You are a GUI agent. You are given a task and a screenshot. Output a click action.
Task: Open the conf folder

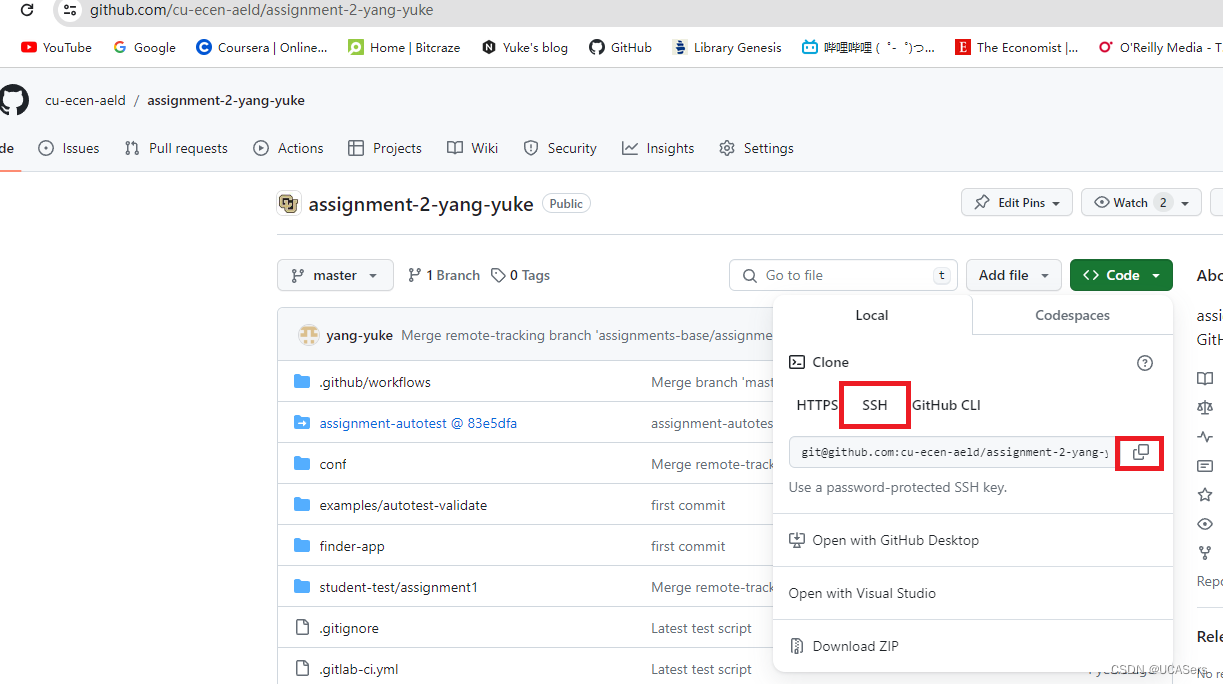pyautogui.click(x=333, y=464)
